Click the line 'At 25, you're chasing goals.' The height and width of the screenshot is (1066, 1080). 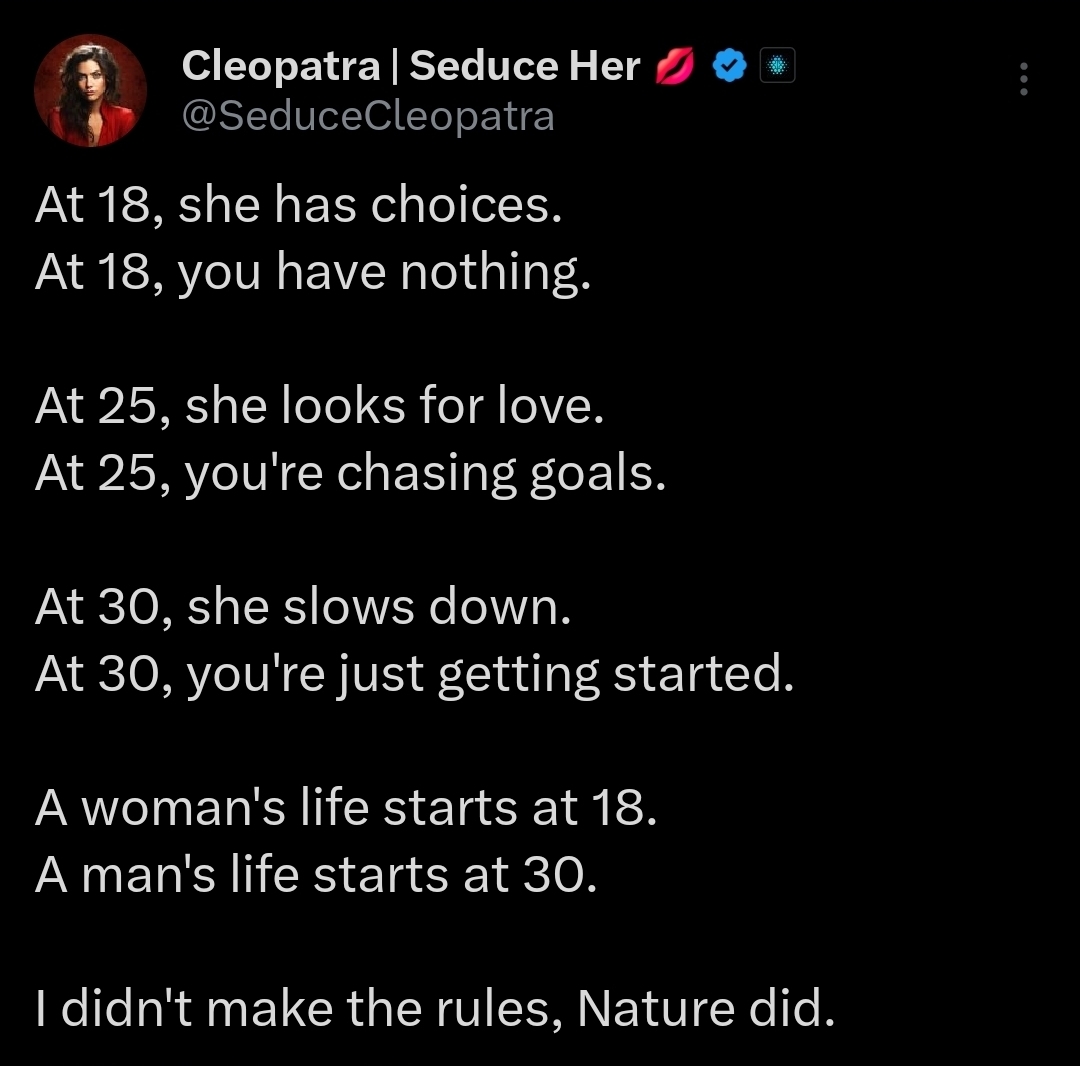(x=351, y=474)
